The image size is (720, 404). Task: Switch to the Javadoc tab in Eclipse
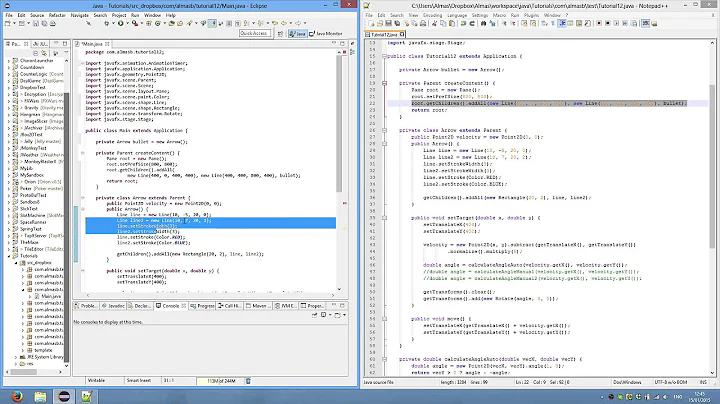click(x=113, y=306)
